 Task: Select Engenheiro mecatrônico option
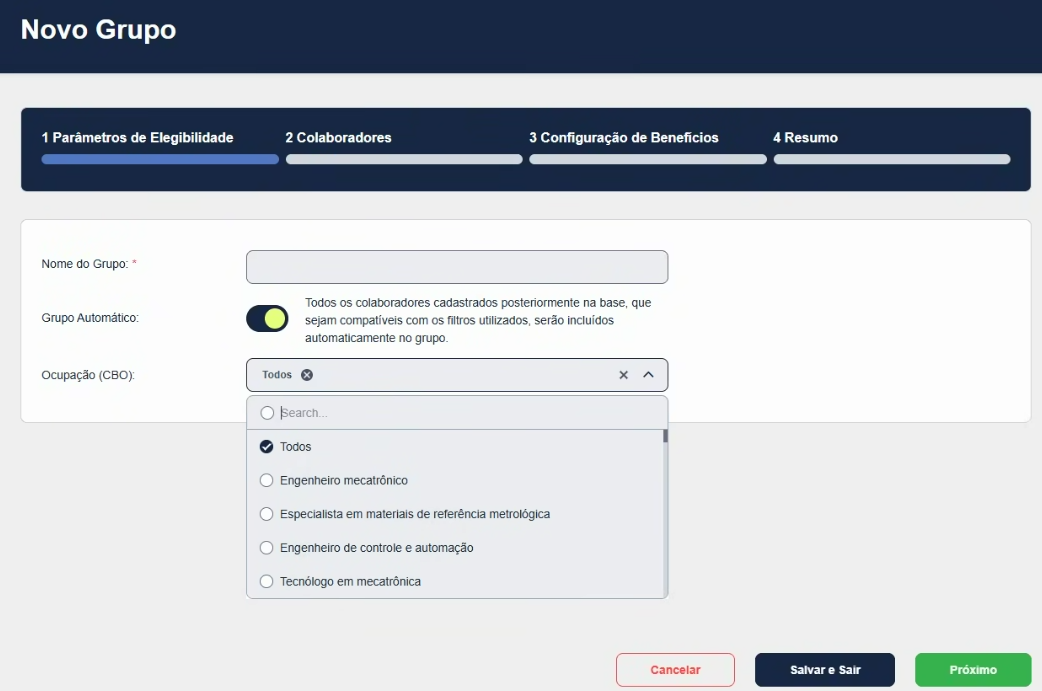pos(457,480)
